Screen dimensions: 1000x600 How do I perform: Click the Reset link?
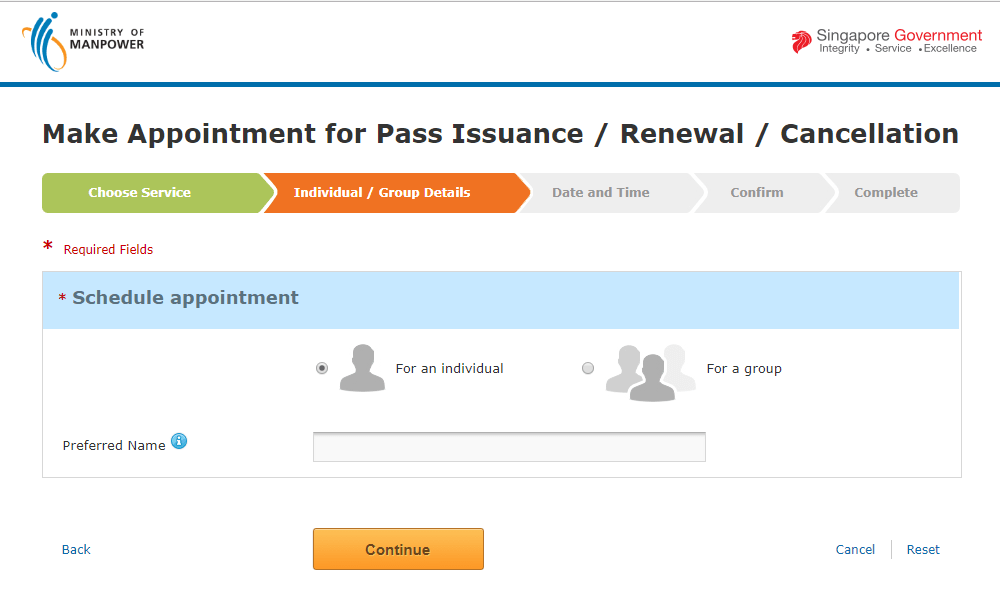click(x=923, y=549)
